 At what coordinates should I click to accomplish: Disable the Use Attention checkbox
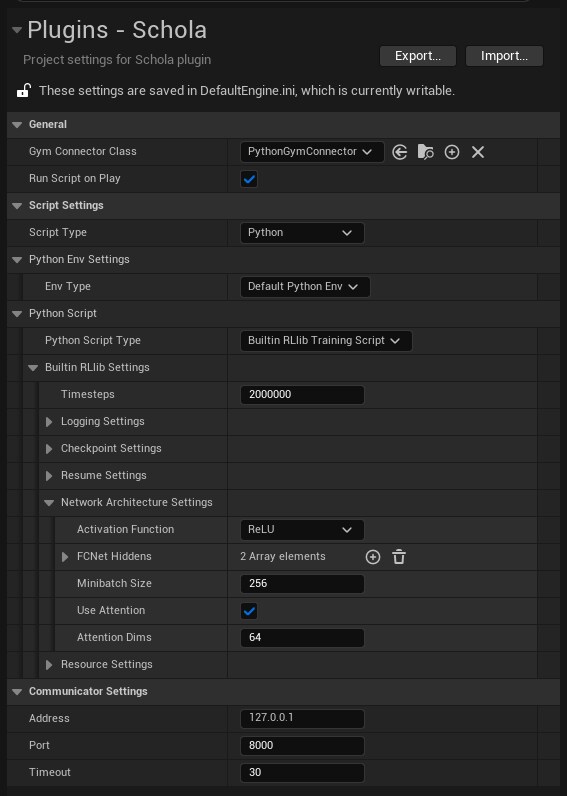(x=249, y=611)
